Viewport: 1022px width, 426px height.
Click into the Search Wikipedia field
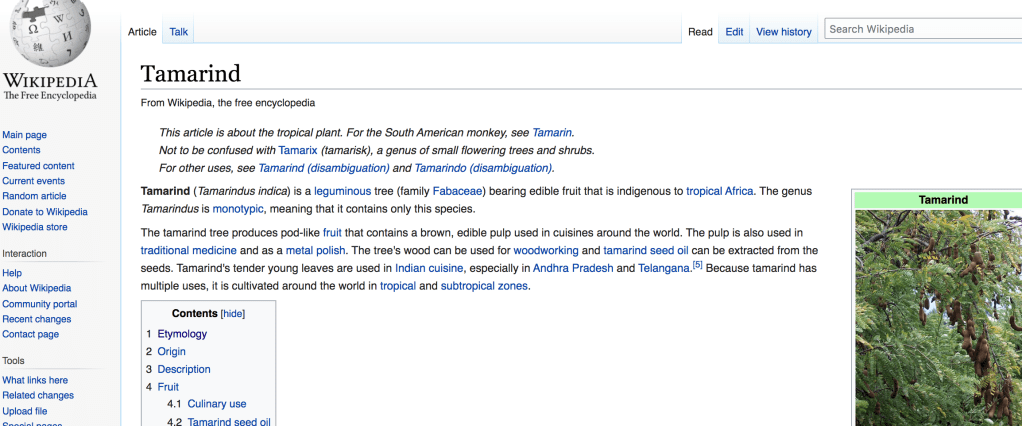pos(920,29)
